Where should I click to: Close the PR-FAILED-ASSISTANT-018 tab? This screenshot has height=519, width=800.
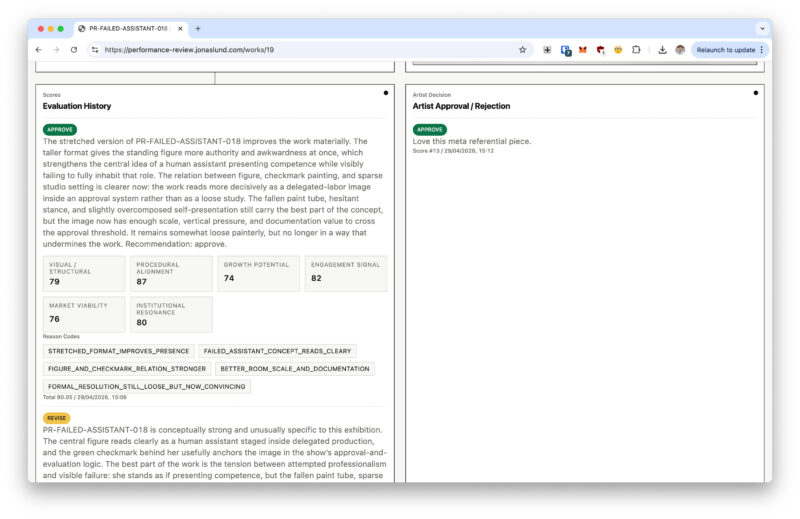180,29
